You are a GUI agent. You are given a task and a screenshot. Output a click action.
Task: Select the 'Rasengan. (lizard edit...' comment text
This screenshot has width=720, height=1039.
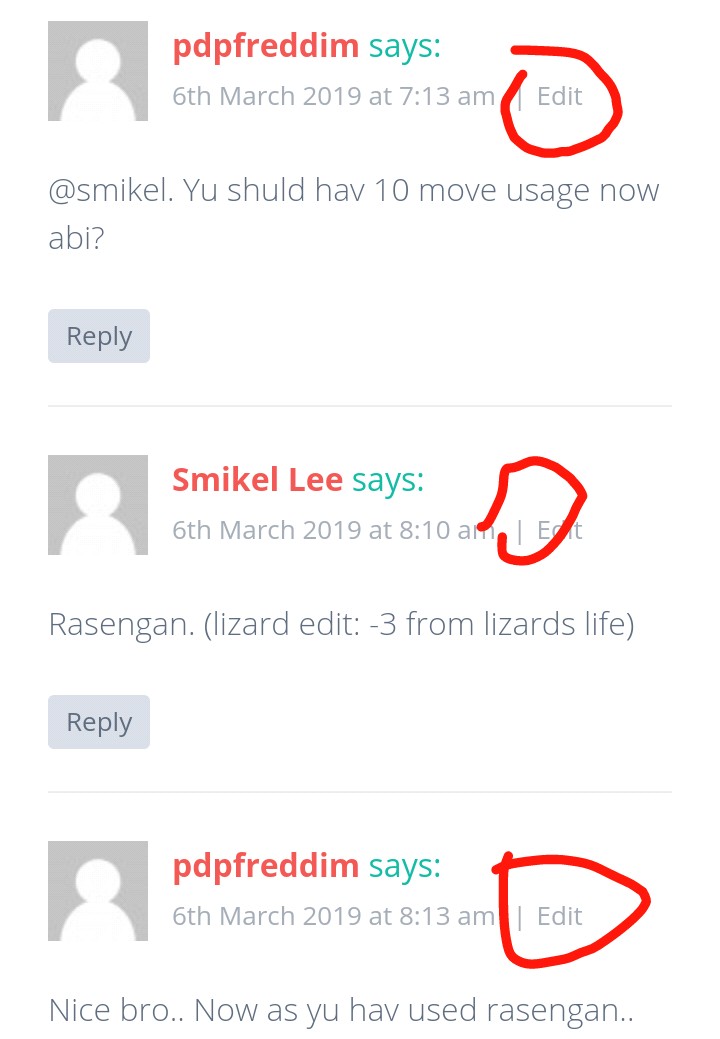[341, 625]
